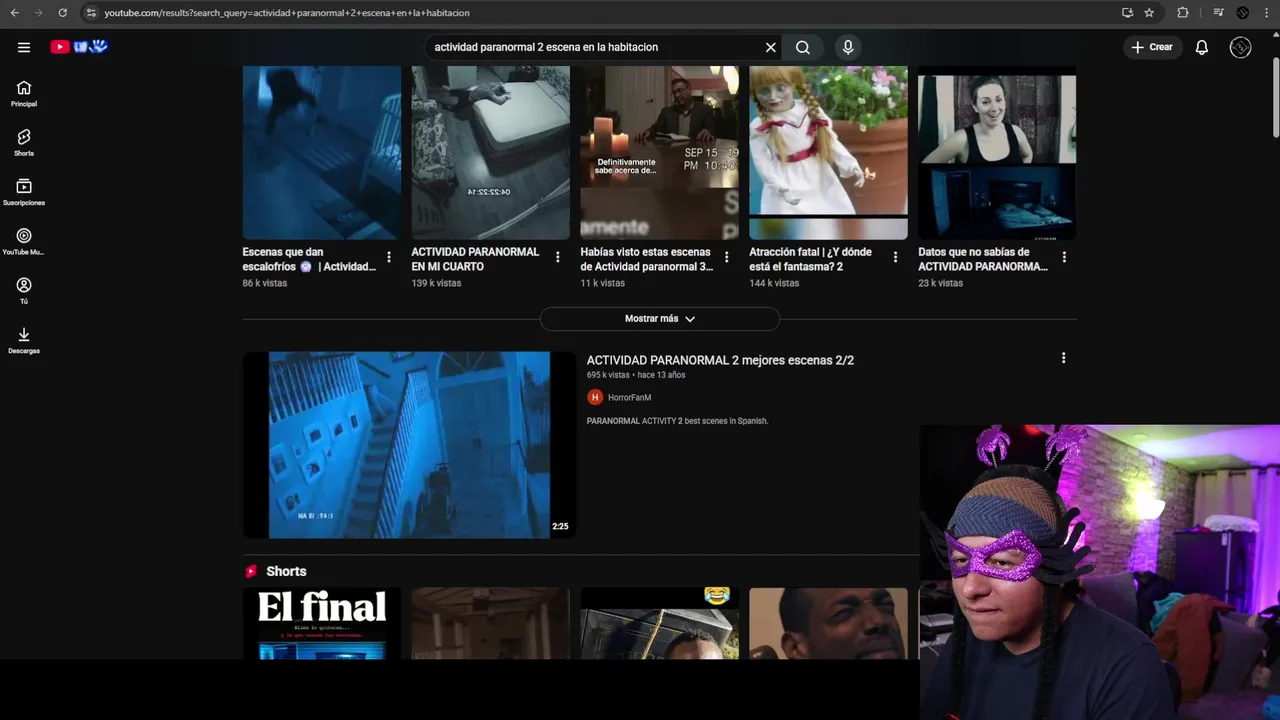Open options for 'ACTIVIDAD PARANORMAL EN MI CUARTO'
Viewport: 1280px width, 720px height.
(558, 257)
